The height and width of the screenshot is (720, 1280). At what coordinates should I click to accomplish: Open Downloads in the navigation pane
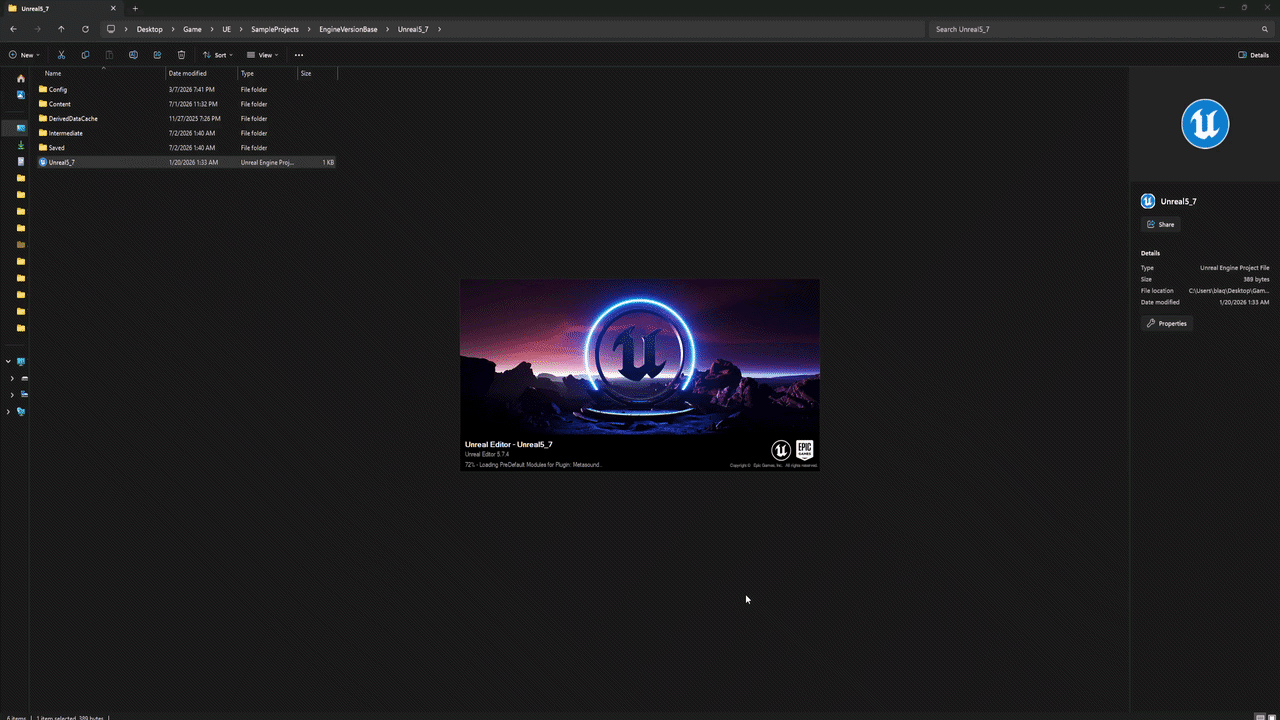(21, 145)
